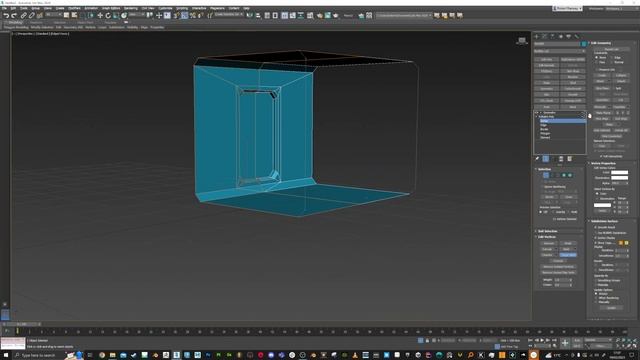Open the Customize menu
640x360 pixels.
tap(165, 8)
